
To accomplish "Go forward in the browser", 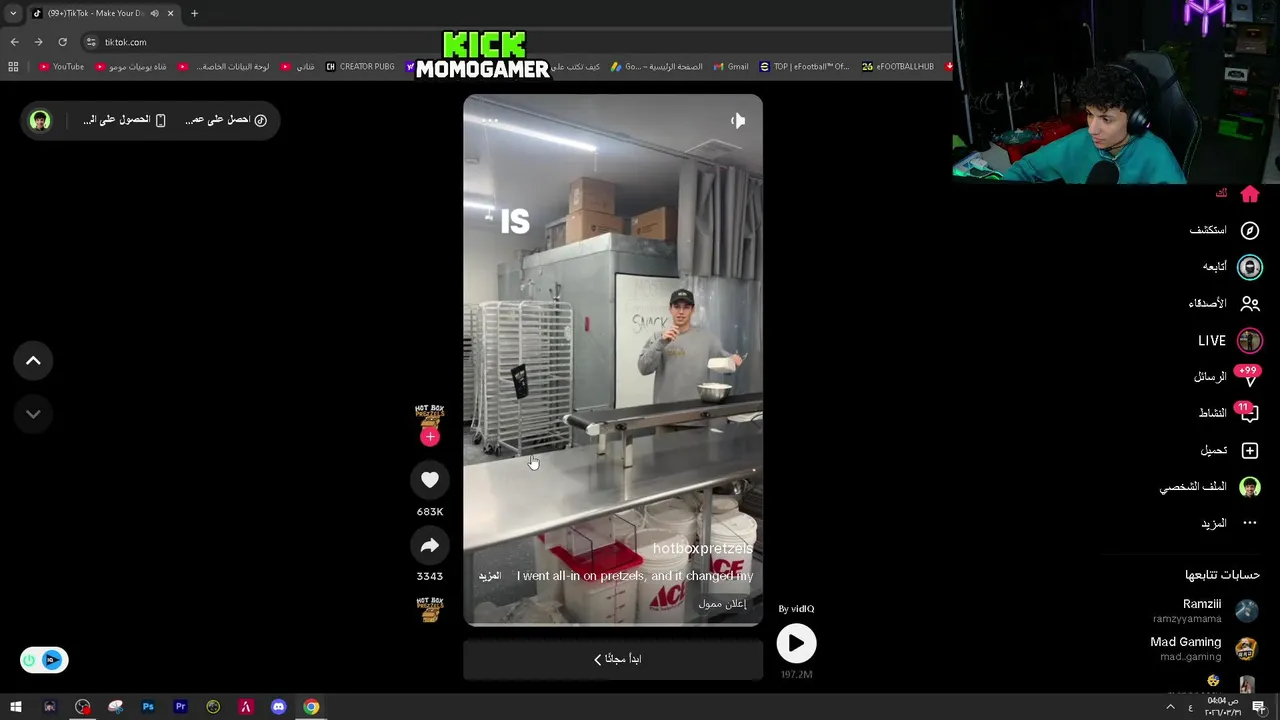I will pos(38,42).
